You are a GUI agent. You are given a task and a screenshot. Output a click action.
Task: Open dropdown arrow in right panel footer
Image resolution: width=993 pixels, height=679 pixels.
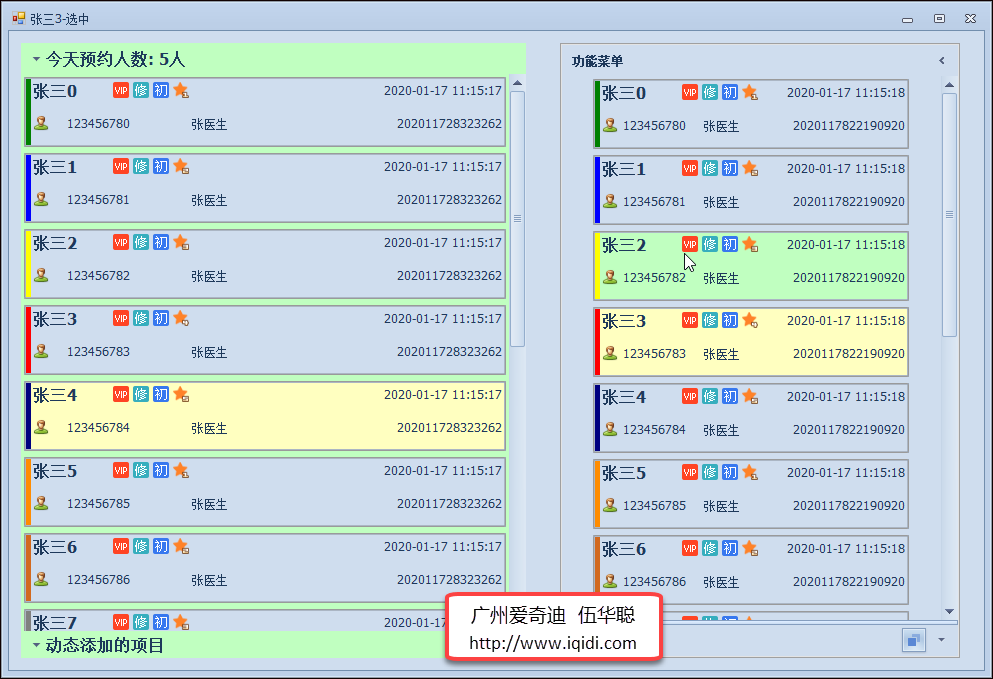(x=941, y=640)
